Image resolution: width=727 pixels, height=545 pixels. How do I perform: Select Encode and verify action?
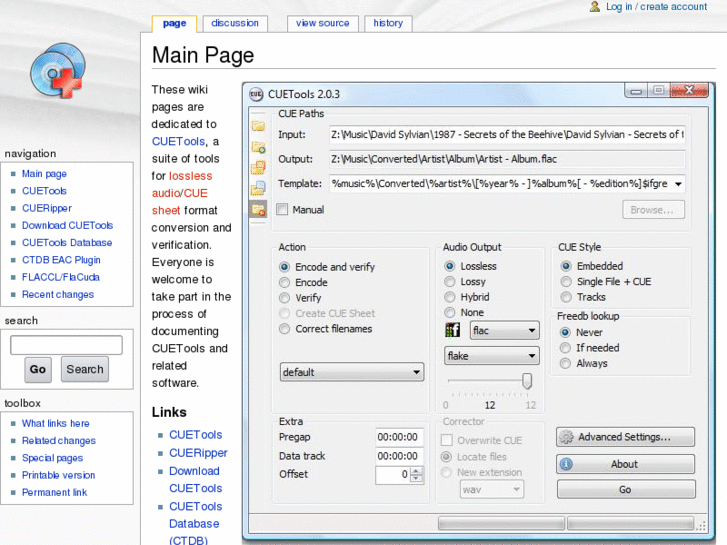pos(284,267)
